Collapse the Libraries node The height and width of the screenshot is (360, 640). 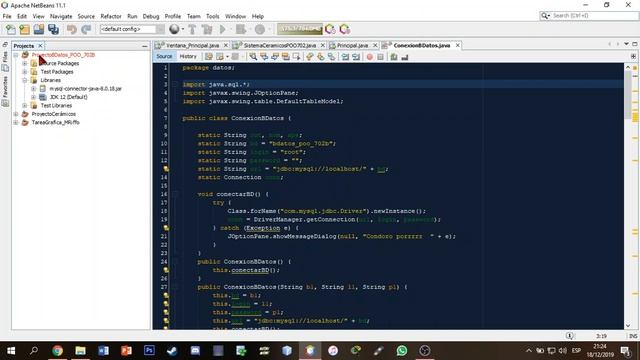(x=24, y=80)
